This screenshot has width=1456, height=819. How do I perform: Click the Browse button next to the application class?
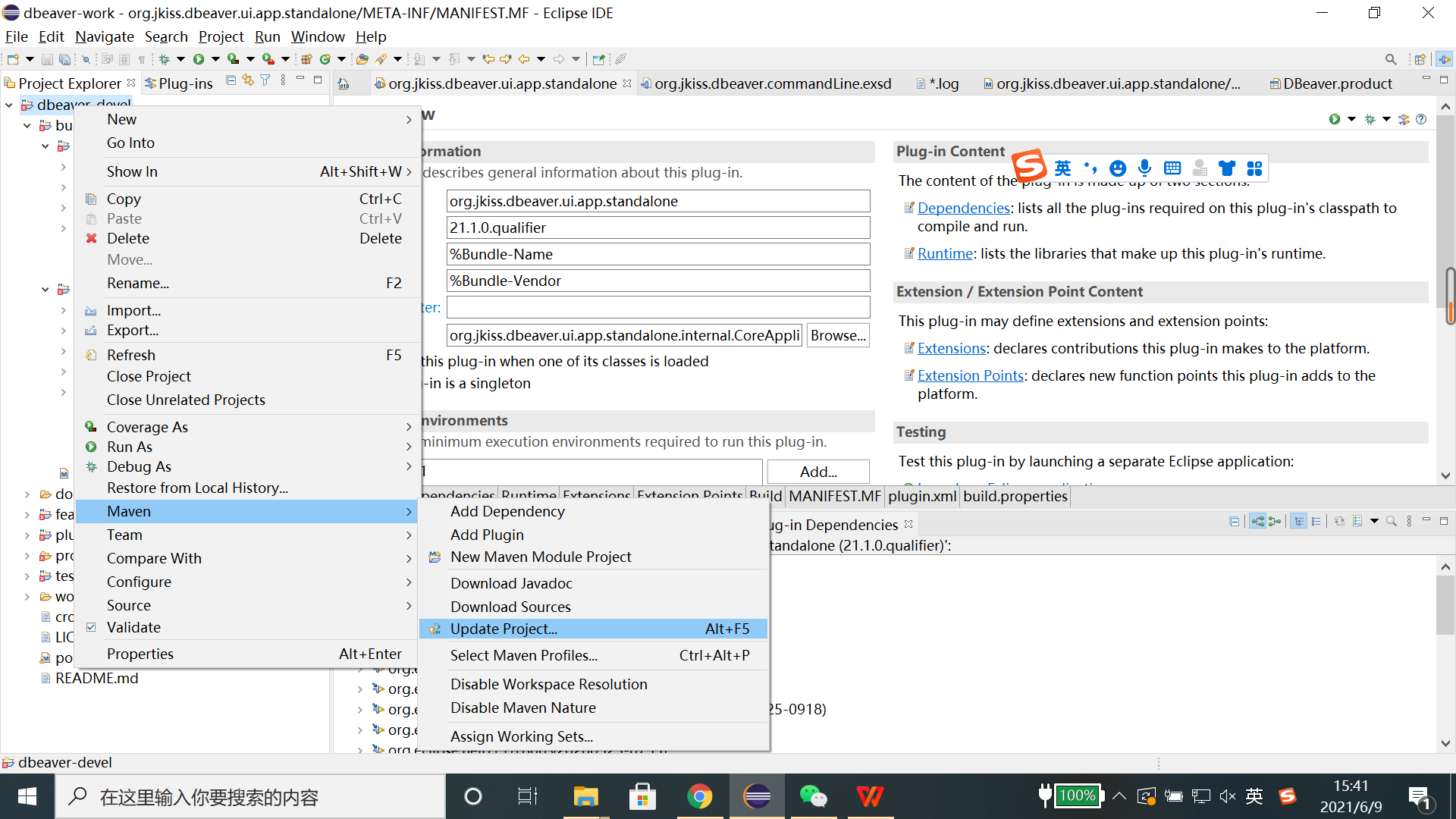838,335
